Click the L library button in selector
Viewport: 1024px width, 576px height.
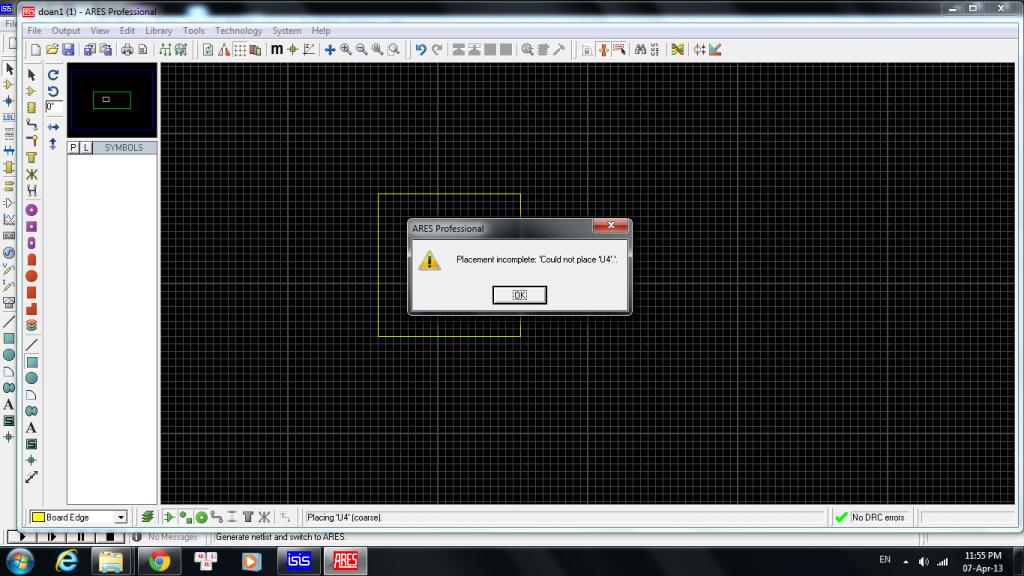coord(86,148)
